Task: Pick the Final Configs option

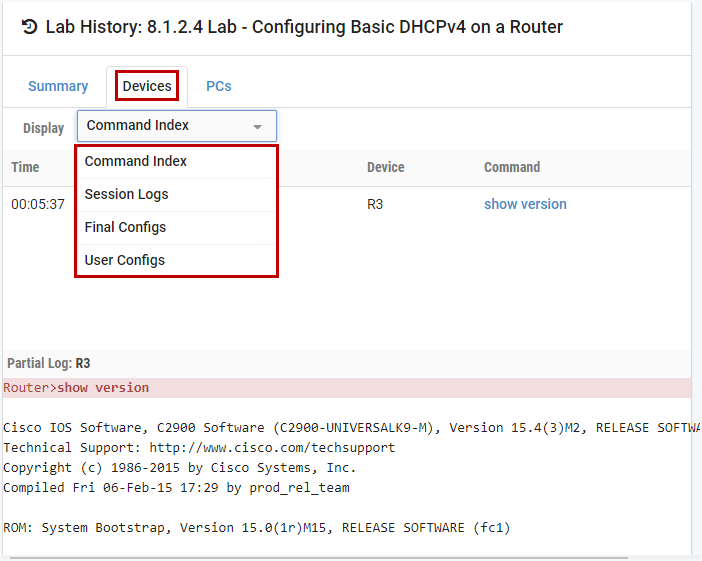Action: point(125,227)
